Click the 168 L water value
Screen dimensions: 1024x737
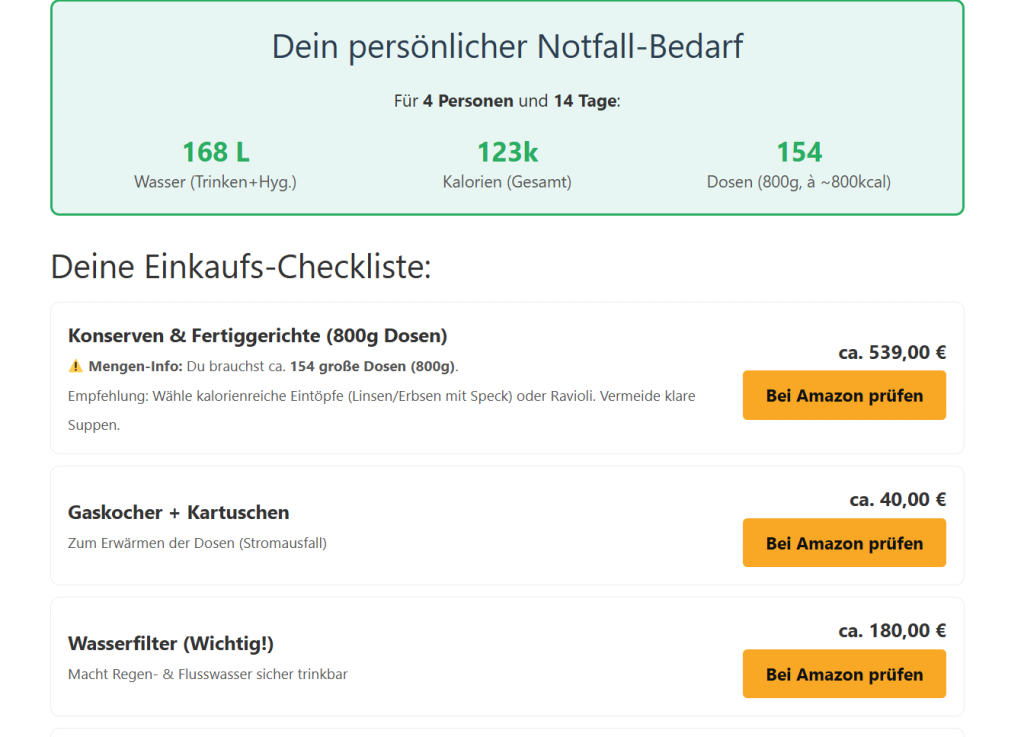click(215, 152)
